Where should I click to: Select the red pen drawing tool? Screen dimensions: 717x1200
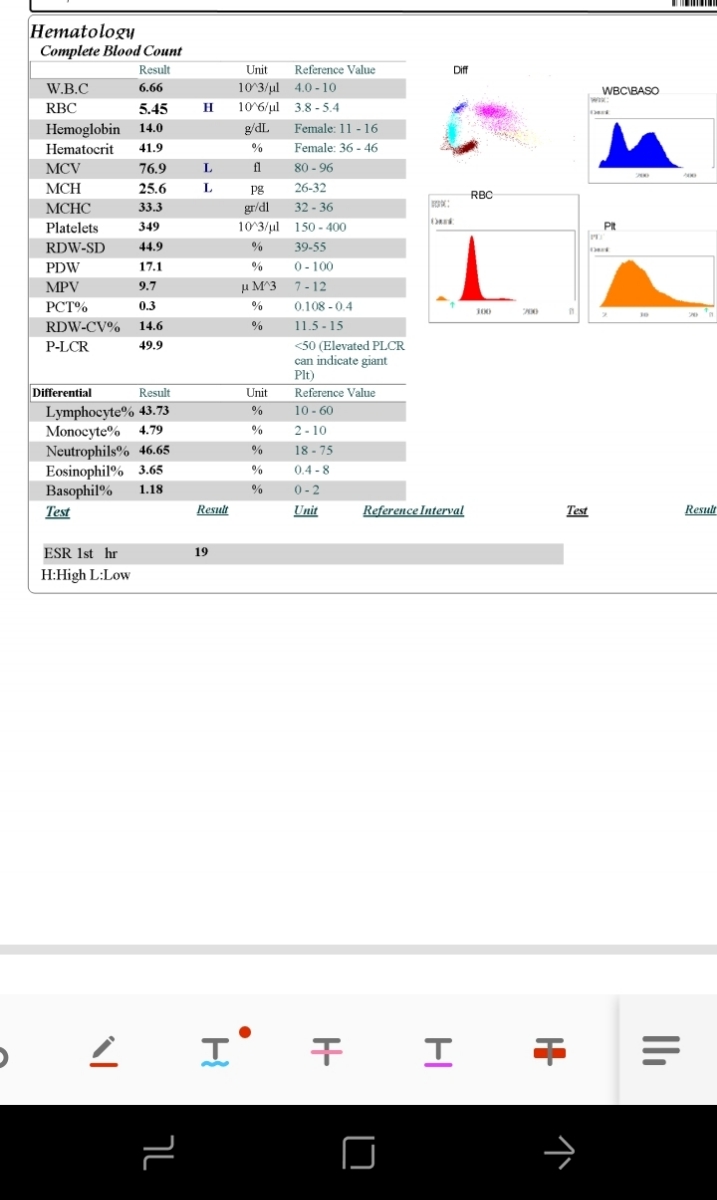103,1050
